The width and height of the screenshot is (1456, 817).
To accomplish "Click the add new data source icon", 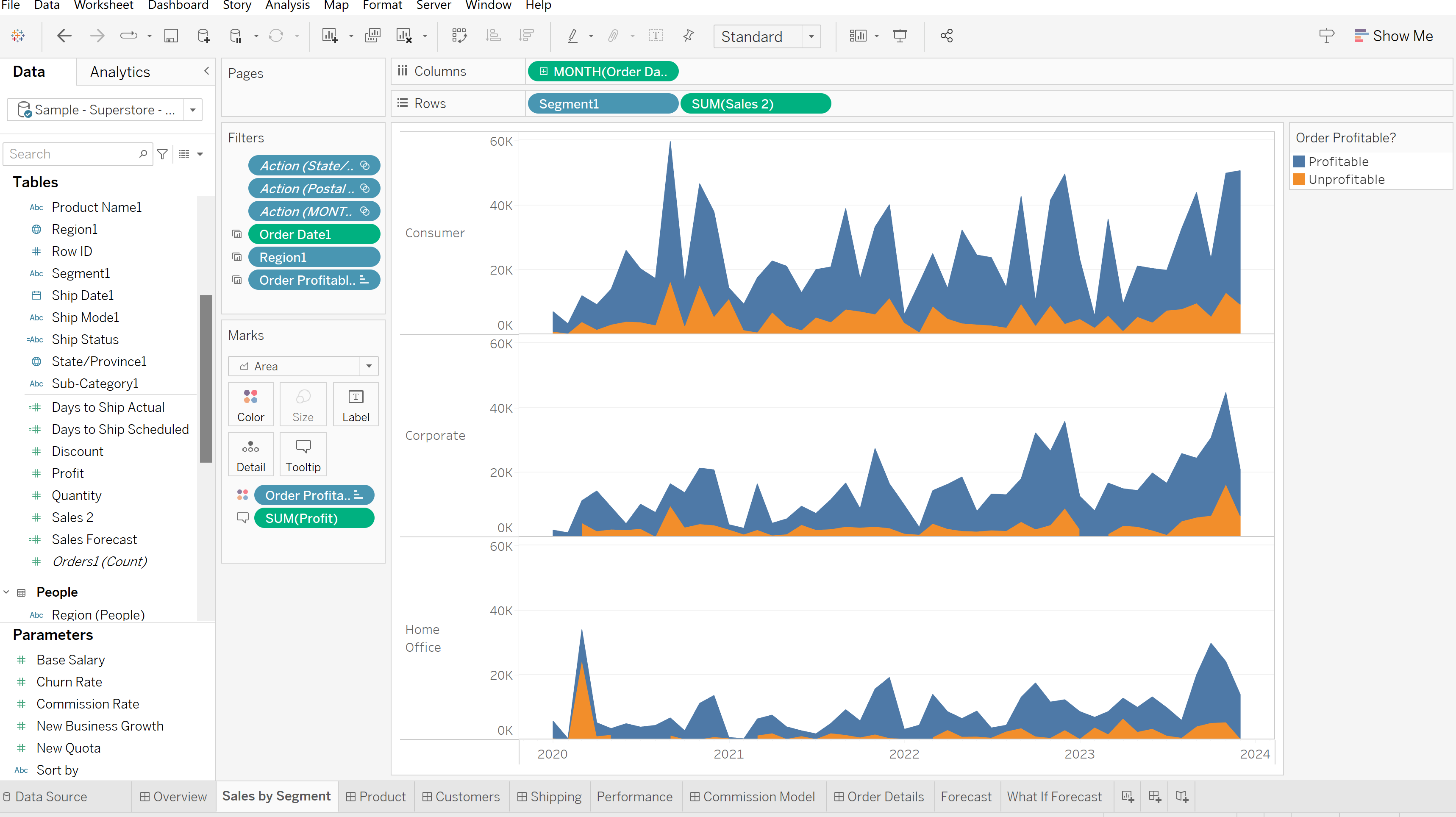I will click(203, 36).
